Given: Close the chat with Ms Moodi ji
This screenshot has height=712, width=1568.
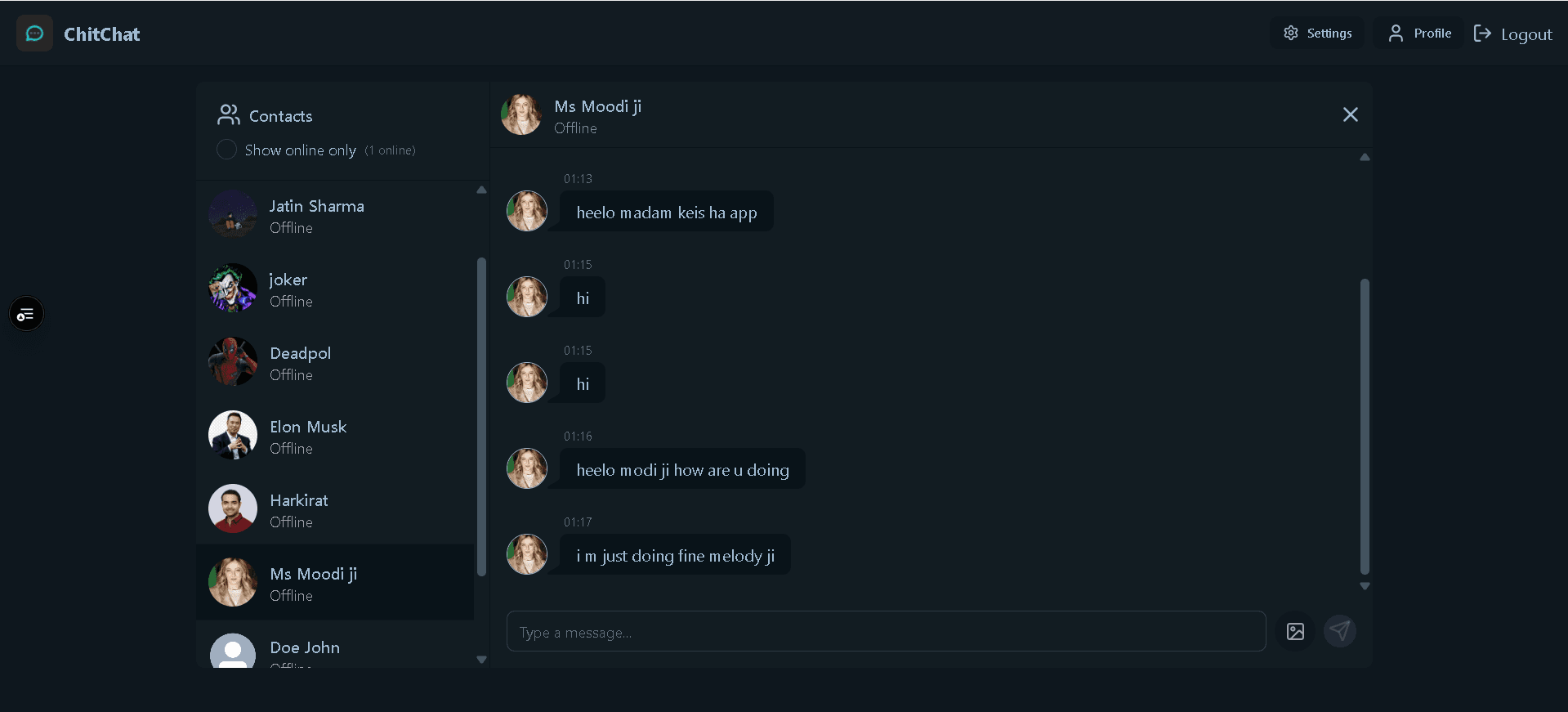Looking at the screenshot, I should (x=1350, y=114).
